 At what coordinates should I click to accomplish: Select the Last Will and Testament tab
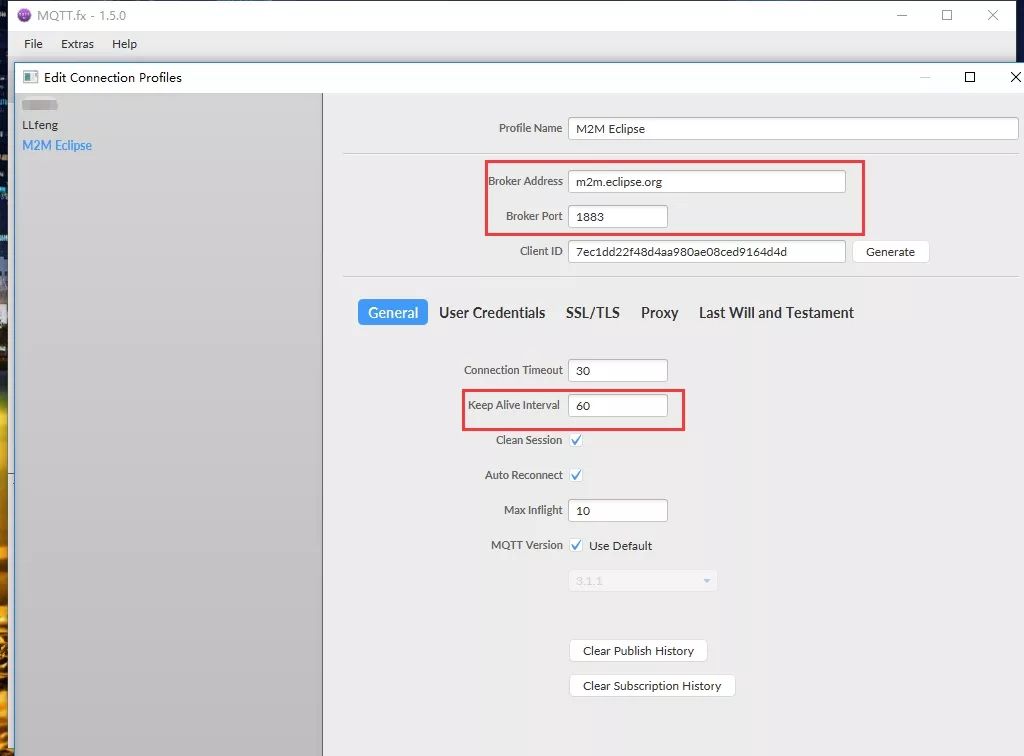coord(776,313)
